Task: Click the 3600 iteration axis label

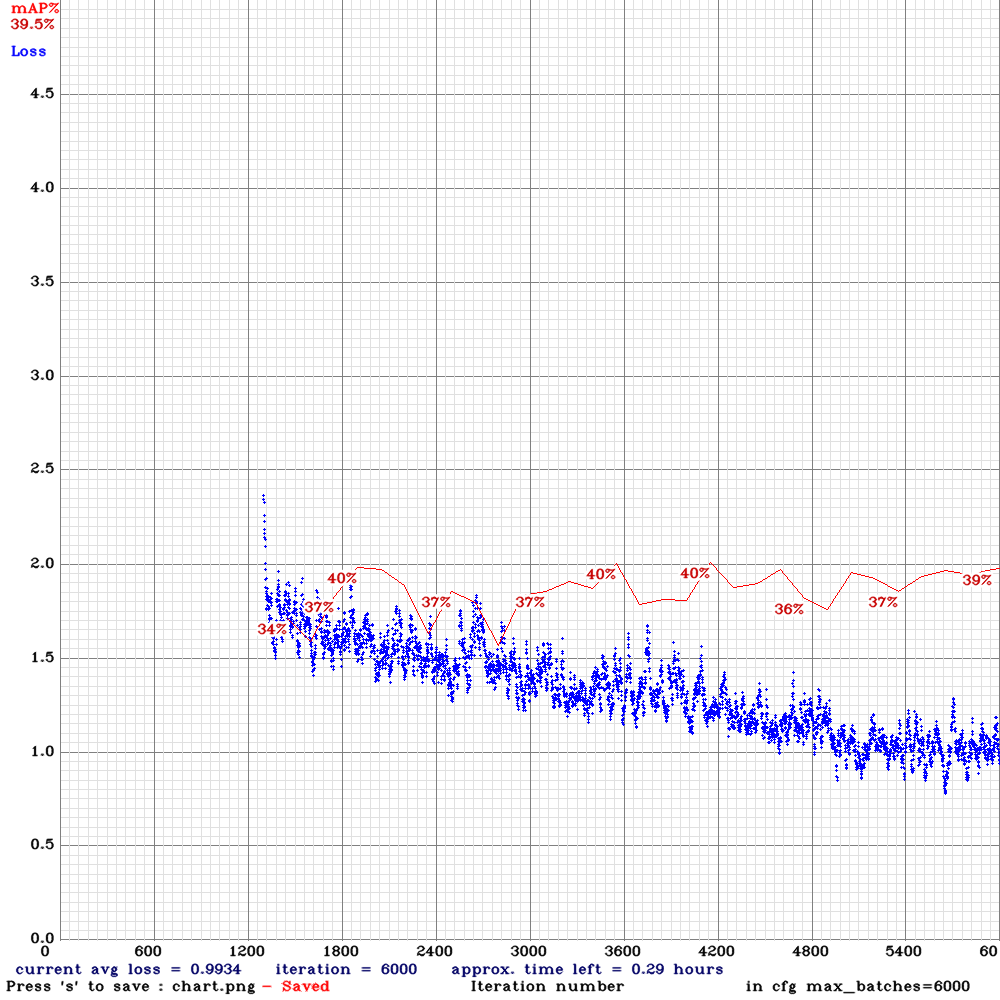Action: click(x=622, y=951)
